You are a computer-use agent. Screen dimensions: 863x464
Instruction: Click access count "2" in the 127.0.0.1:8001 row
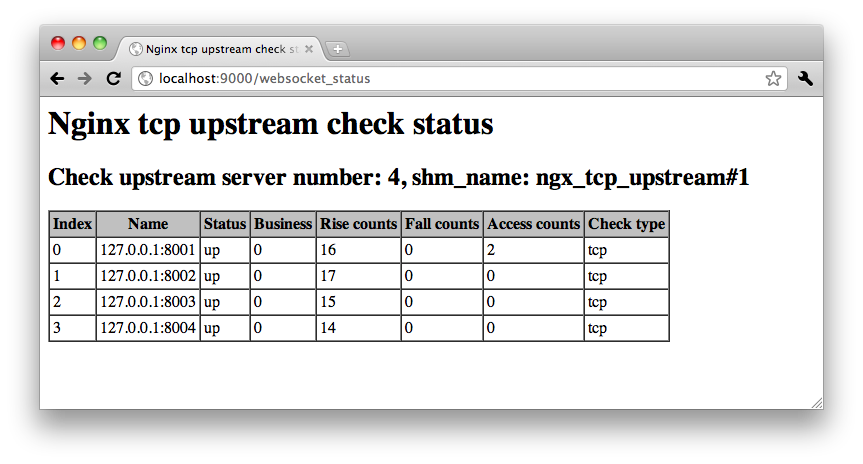533,250
